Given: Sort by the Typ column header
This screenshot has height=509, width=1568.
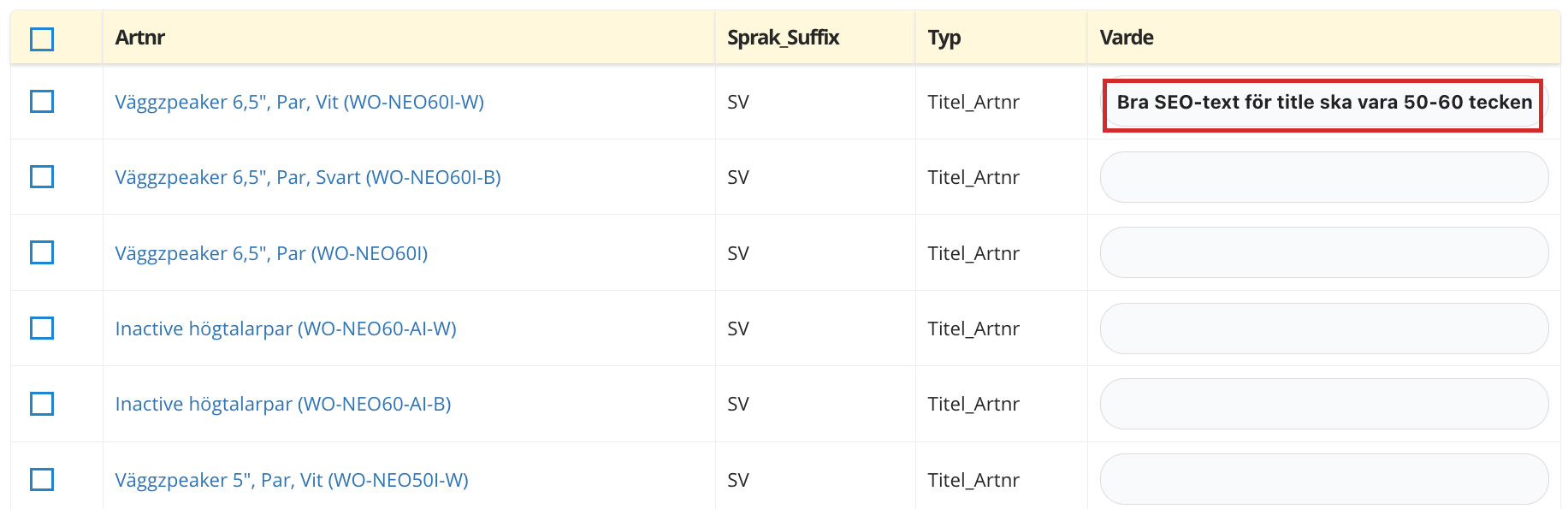Looking at the screenshot, I should tap(944, 38).
